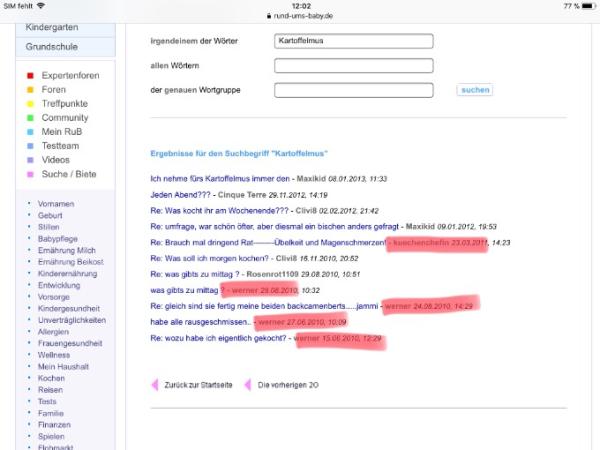The height and width of the screenshot is (450, 600).
Task: Focus the 'der genauen Wortgruppe' input field
Action: point(354,90)
